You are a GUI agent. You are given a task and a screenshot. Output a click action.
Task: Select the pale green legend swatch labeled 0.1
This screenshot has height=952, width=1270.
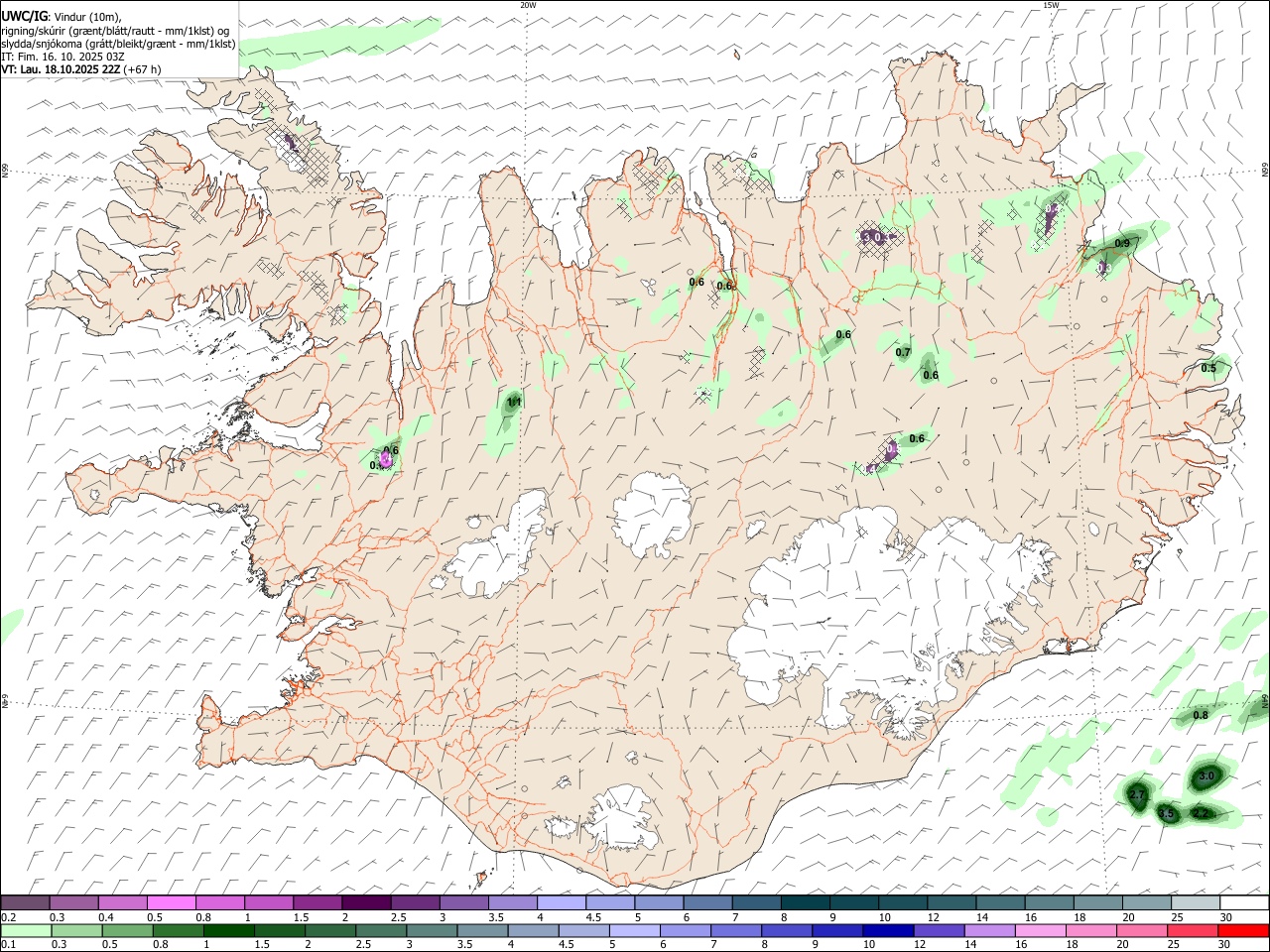coord(26,930)
